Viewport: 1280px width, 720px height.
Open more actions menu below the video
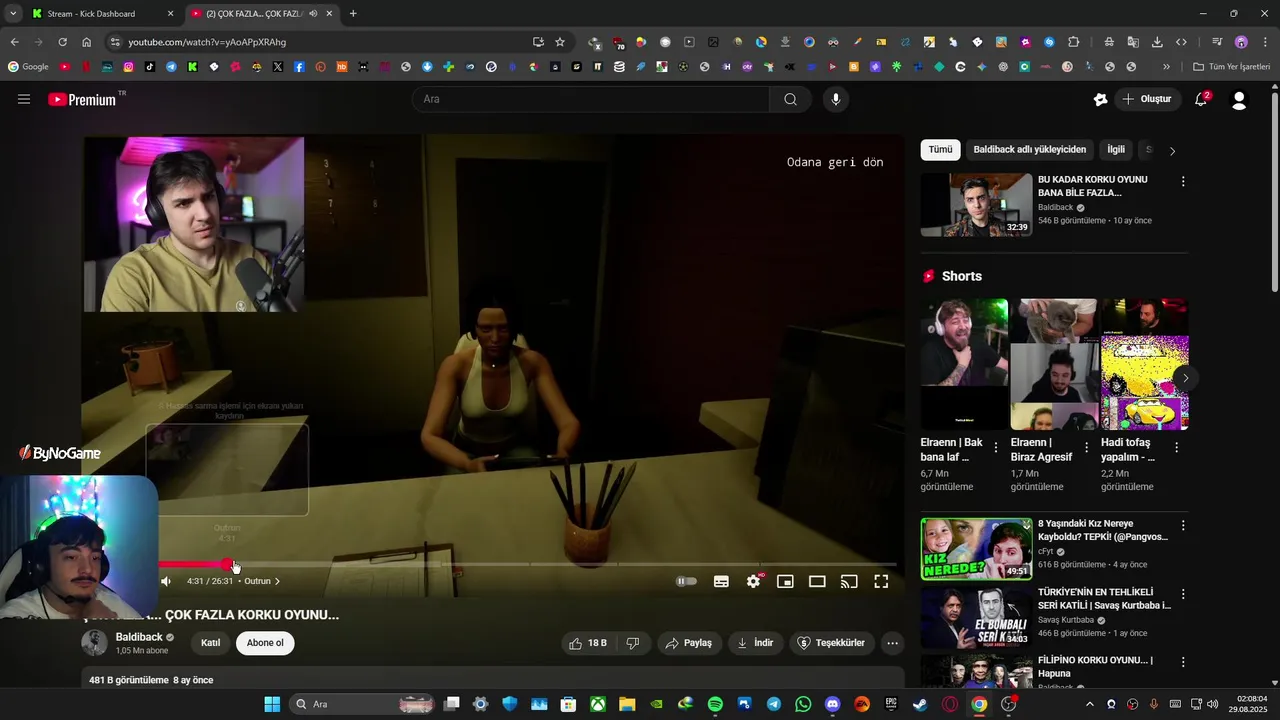click(893, 643)
